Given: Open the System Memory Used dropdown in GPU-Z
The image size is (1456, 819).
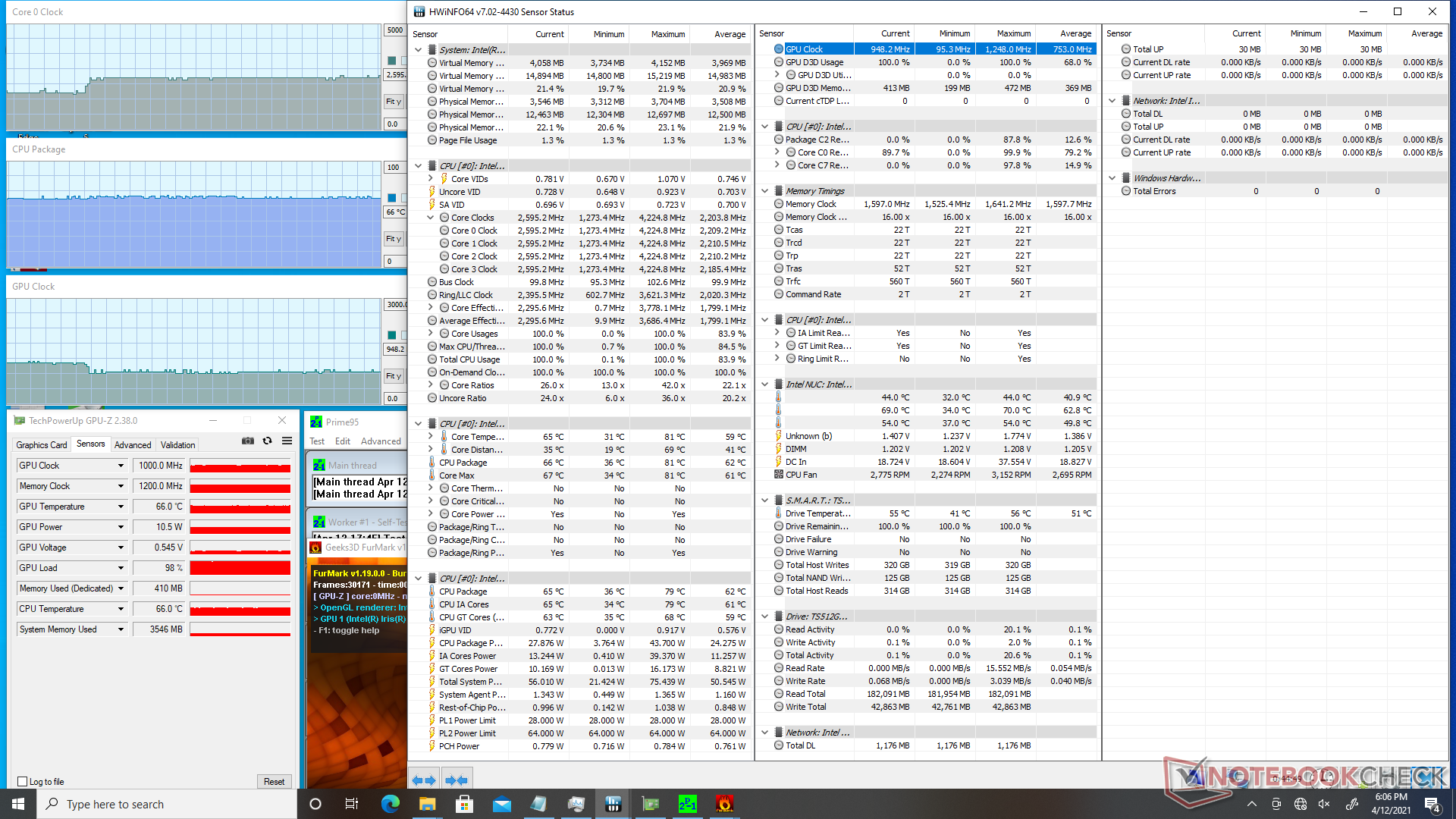Looking at the screenshot, I should 121,629.
